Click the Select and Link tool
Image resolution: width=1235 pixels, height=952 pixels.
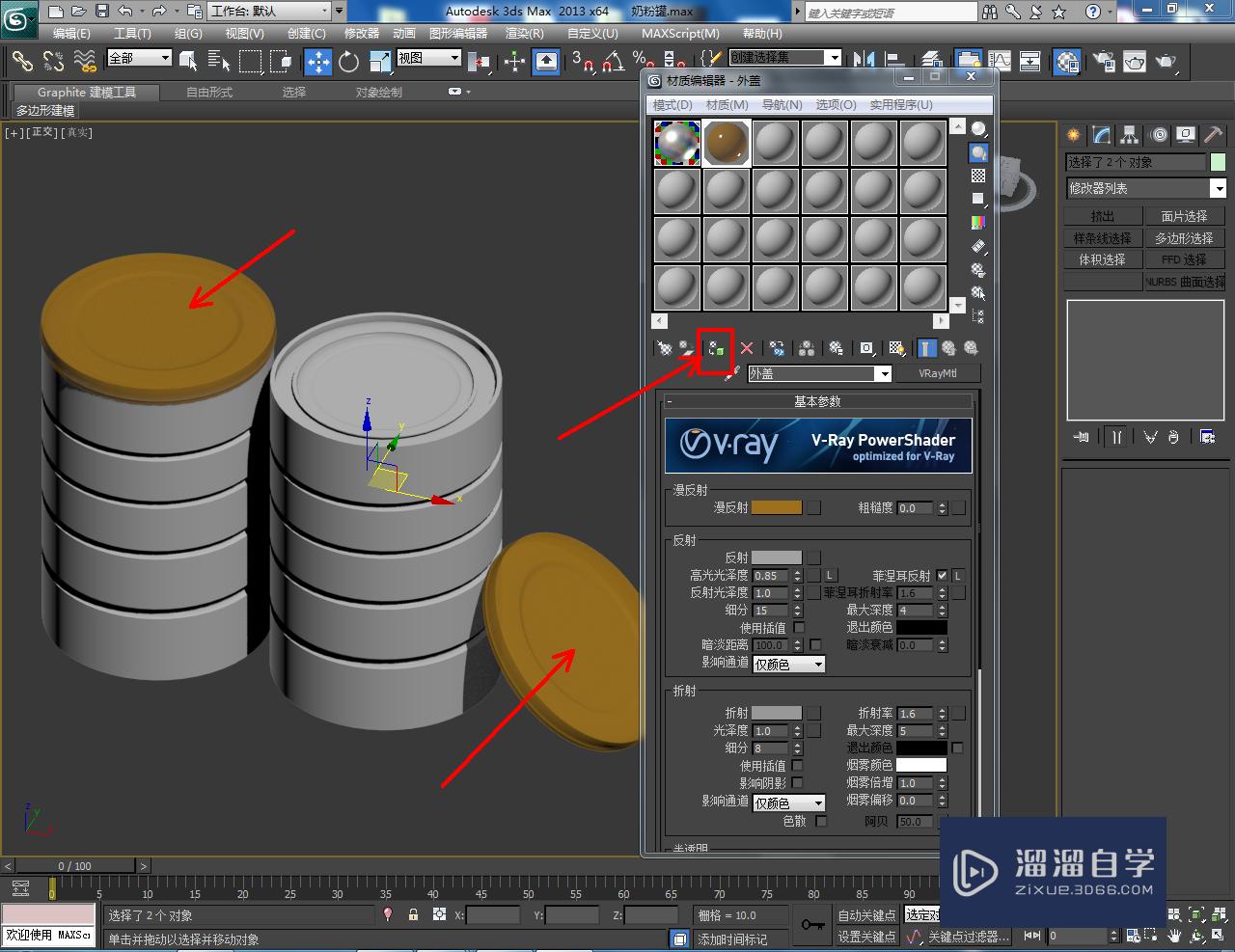point(22,62)
